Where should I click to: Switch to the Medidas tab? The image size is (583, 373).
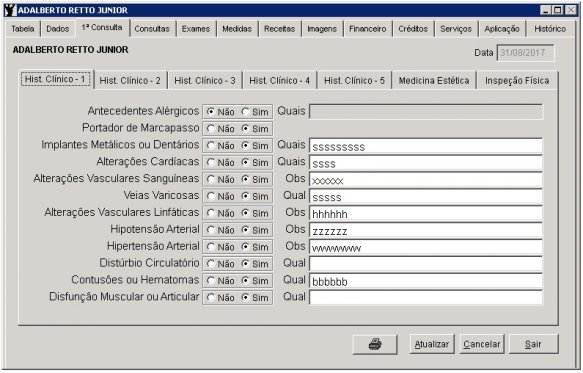click(237, 29)
